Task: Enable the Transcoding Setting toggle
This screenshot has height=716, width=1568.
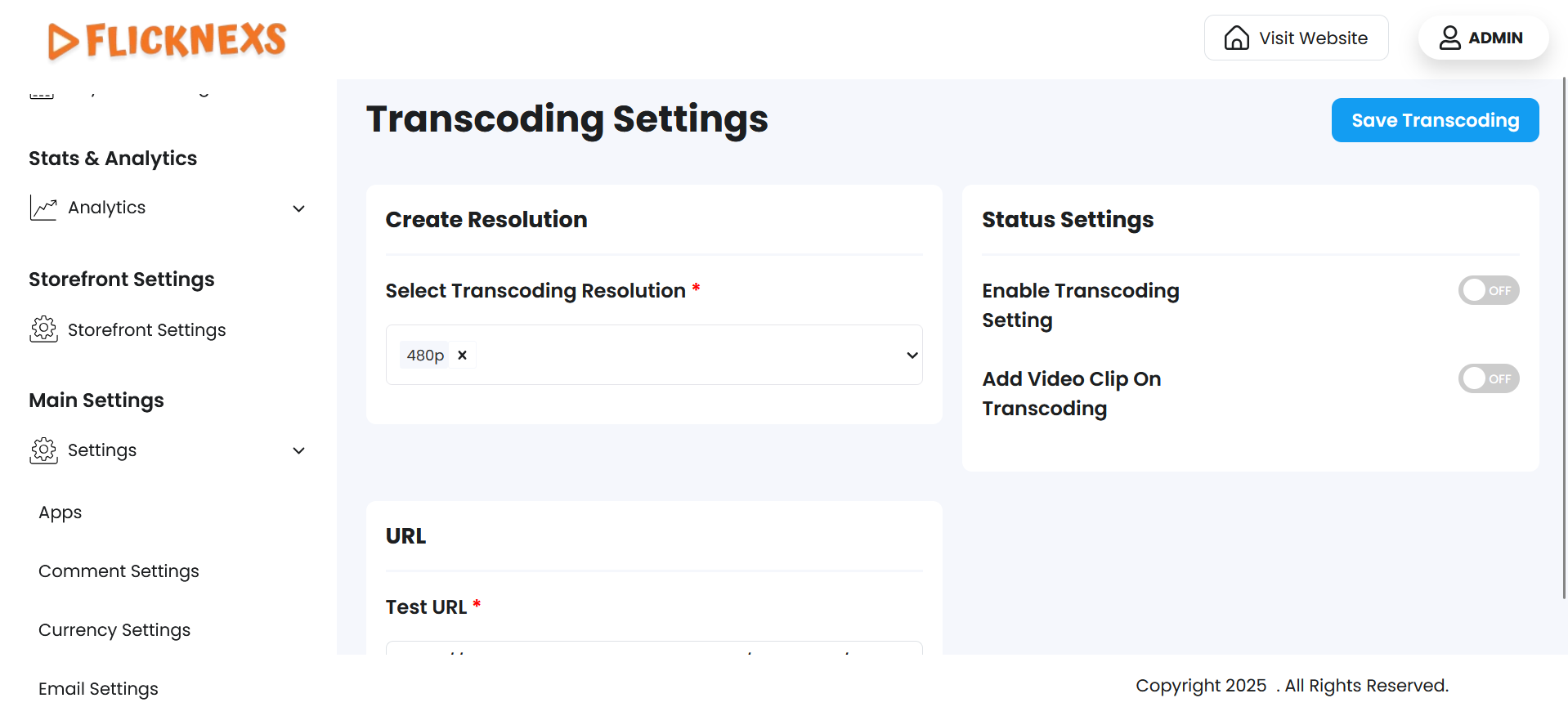Action: pyautogui.click(x=1488, y=290)
